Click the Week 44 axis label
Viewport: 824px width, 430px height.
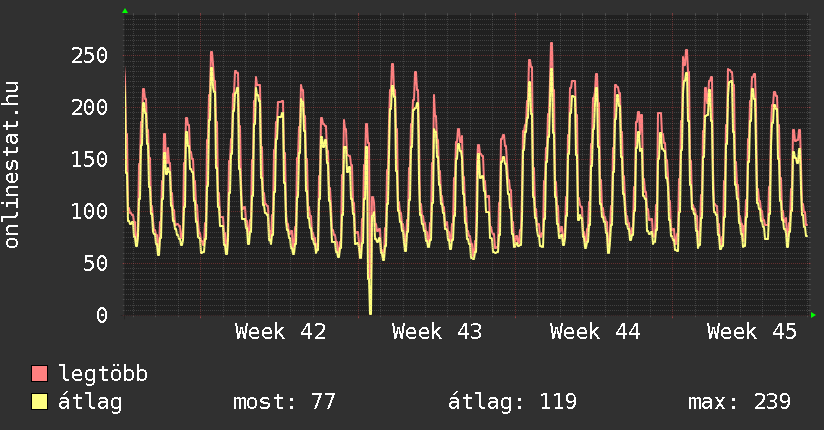click(595, 332)
